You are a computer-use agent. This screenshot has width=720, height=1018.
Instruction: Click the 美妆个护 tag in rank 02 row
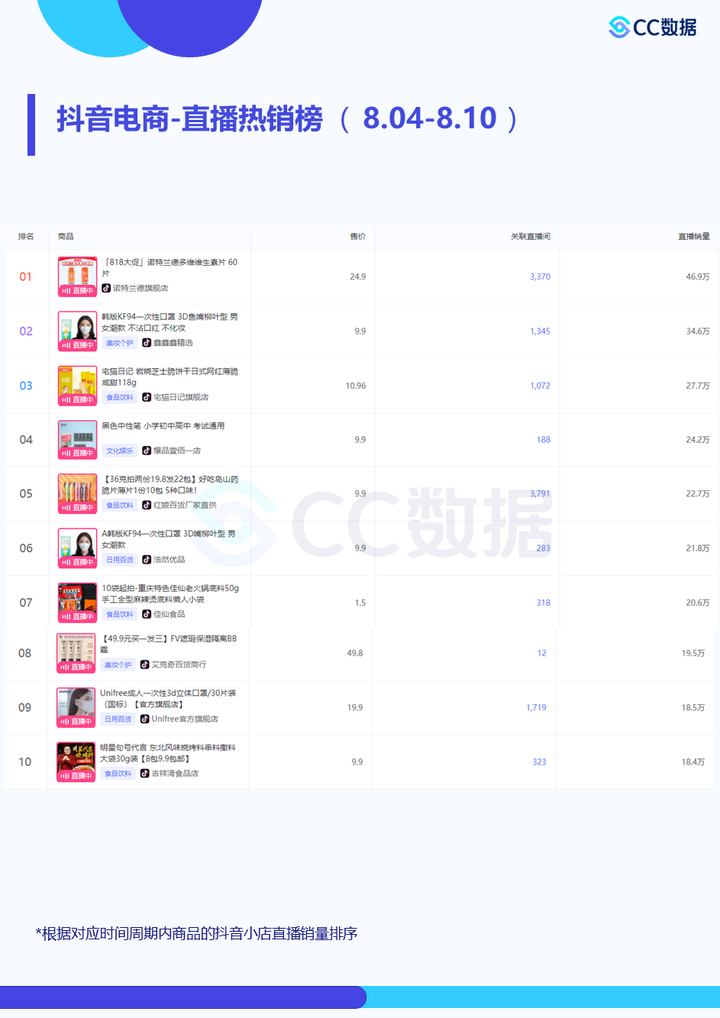point(119,342)
